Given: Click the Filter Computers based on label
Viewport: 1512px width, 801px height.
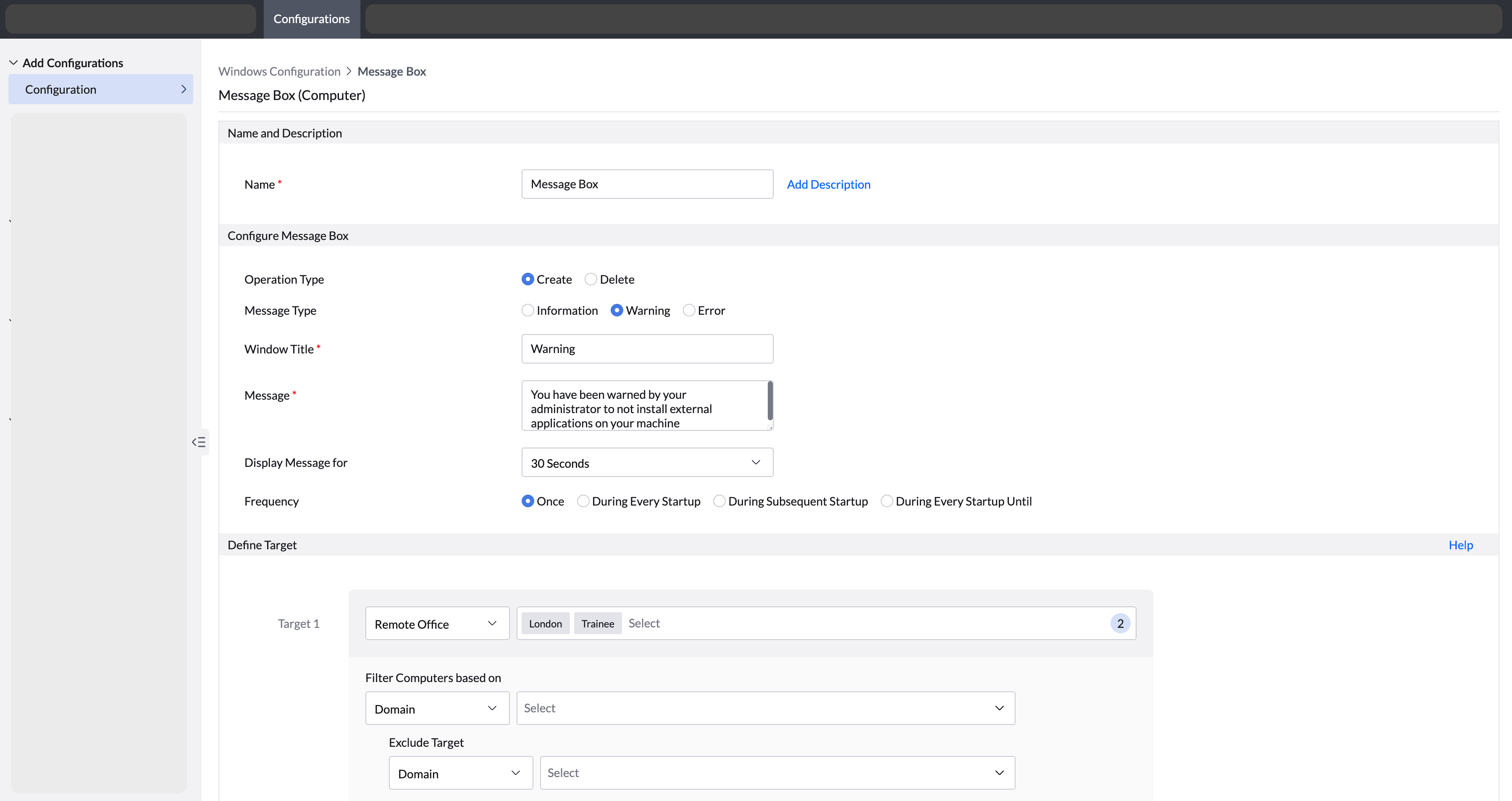Looking at the screenshot, I should click(x=433, y=678).
